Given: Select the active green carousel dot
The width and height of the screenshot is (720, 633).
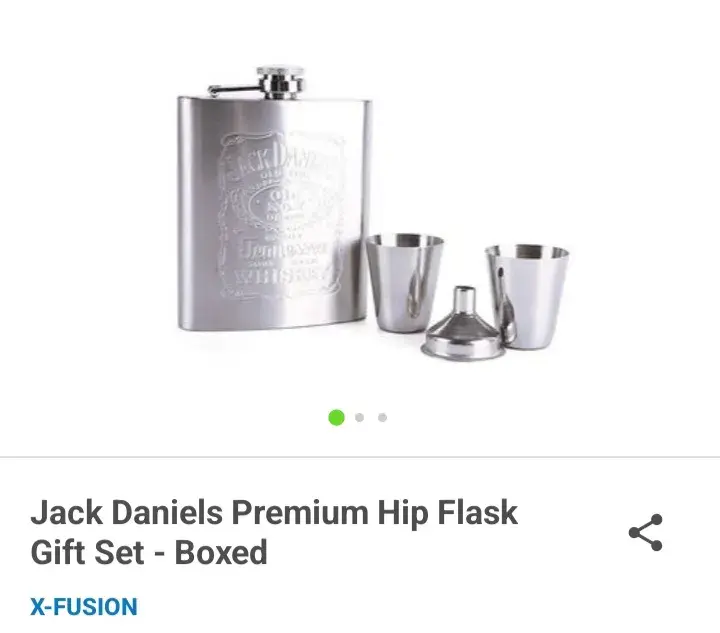Looking at the screenshot, I should (x=336, y=417).
